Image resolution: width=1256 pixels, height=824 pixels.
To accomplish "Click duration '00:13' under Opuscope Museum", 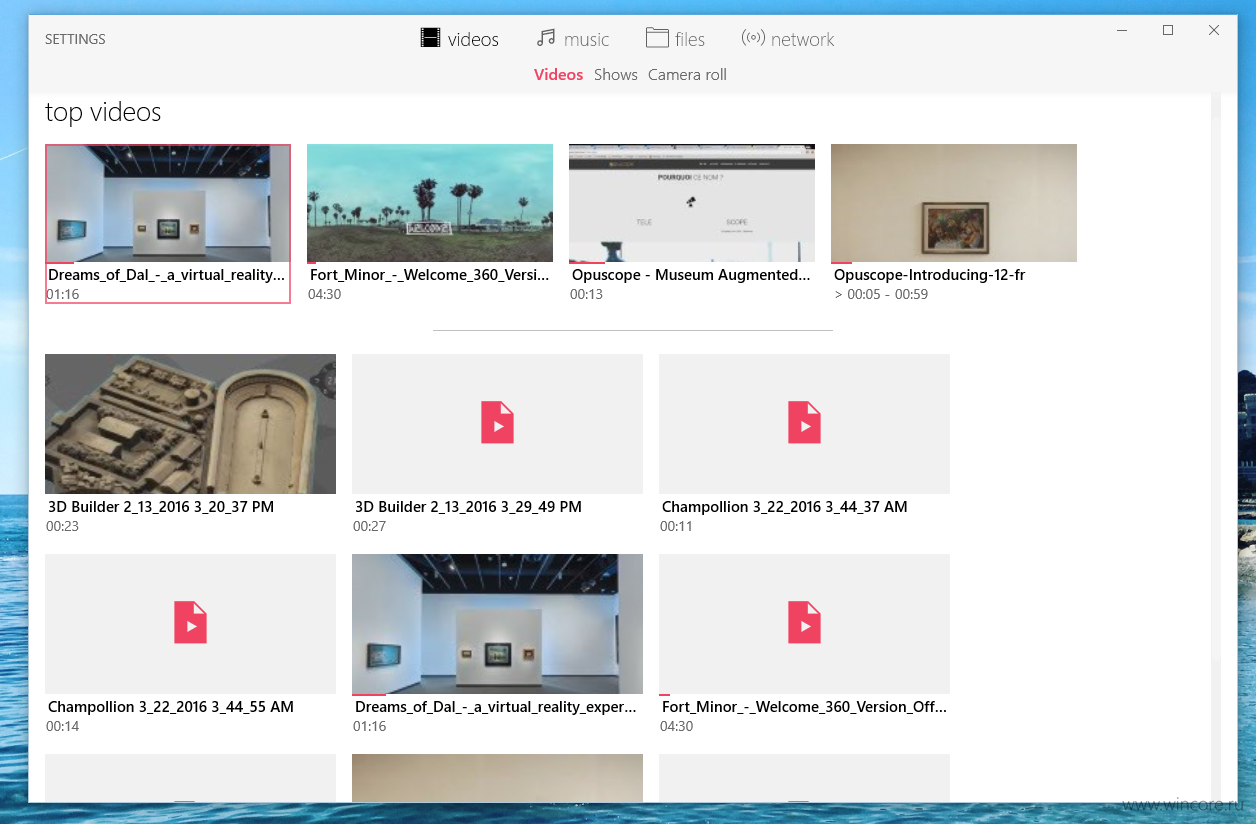I will 586,295.
